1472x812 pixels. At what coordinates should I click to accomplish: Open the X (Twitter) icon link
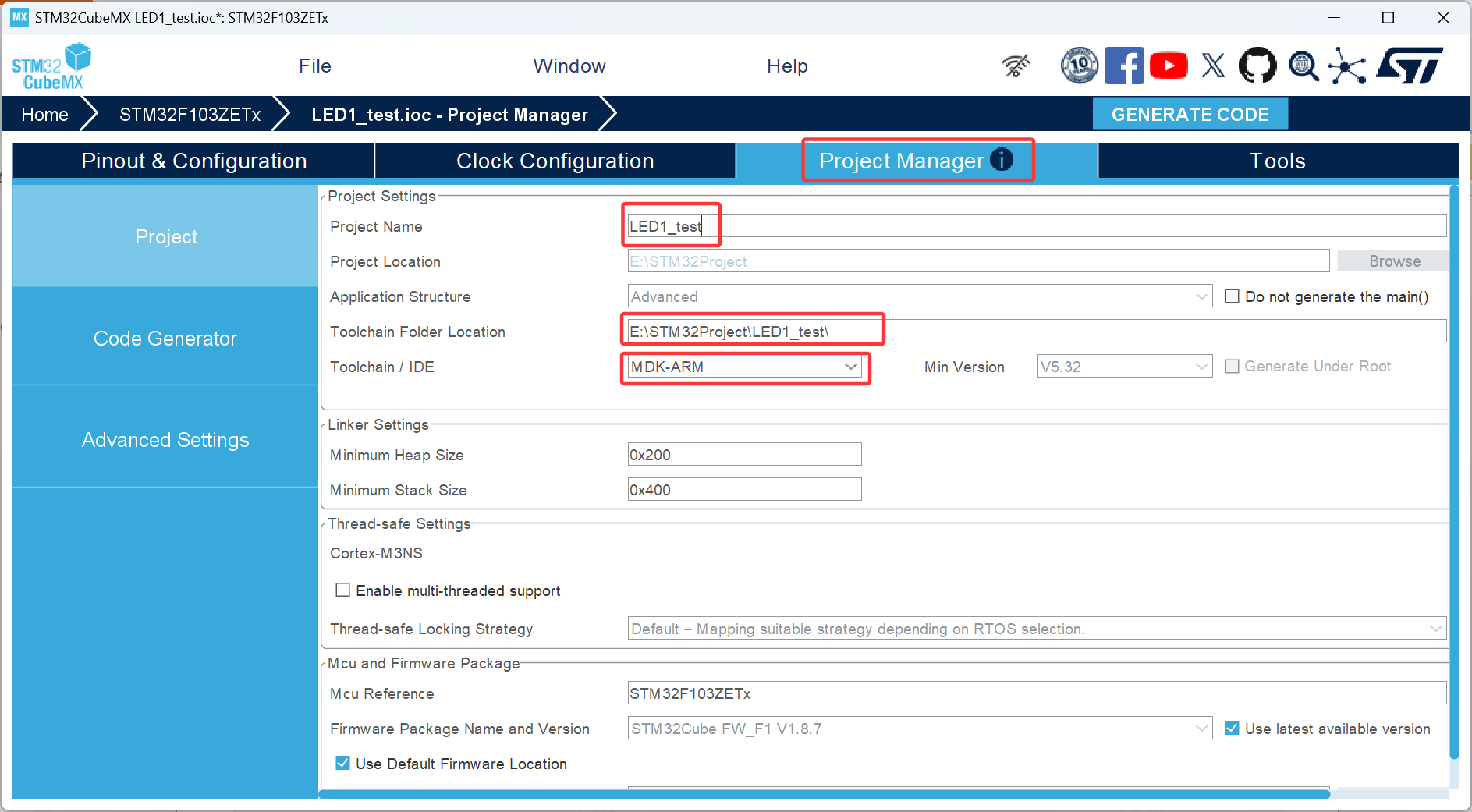point(1213,66)
